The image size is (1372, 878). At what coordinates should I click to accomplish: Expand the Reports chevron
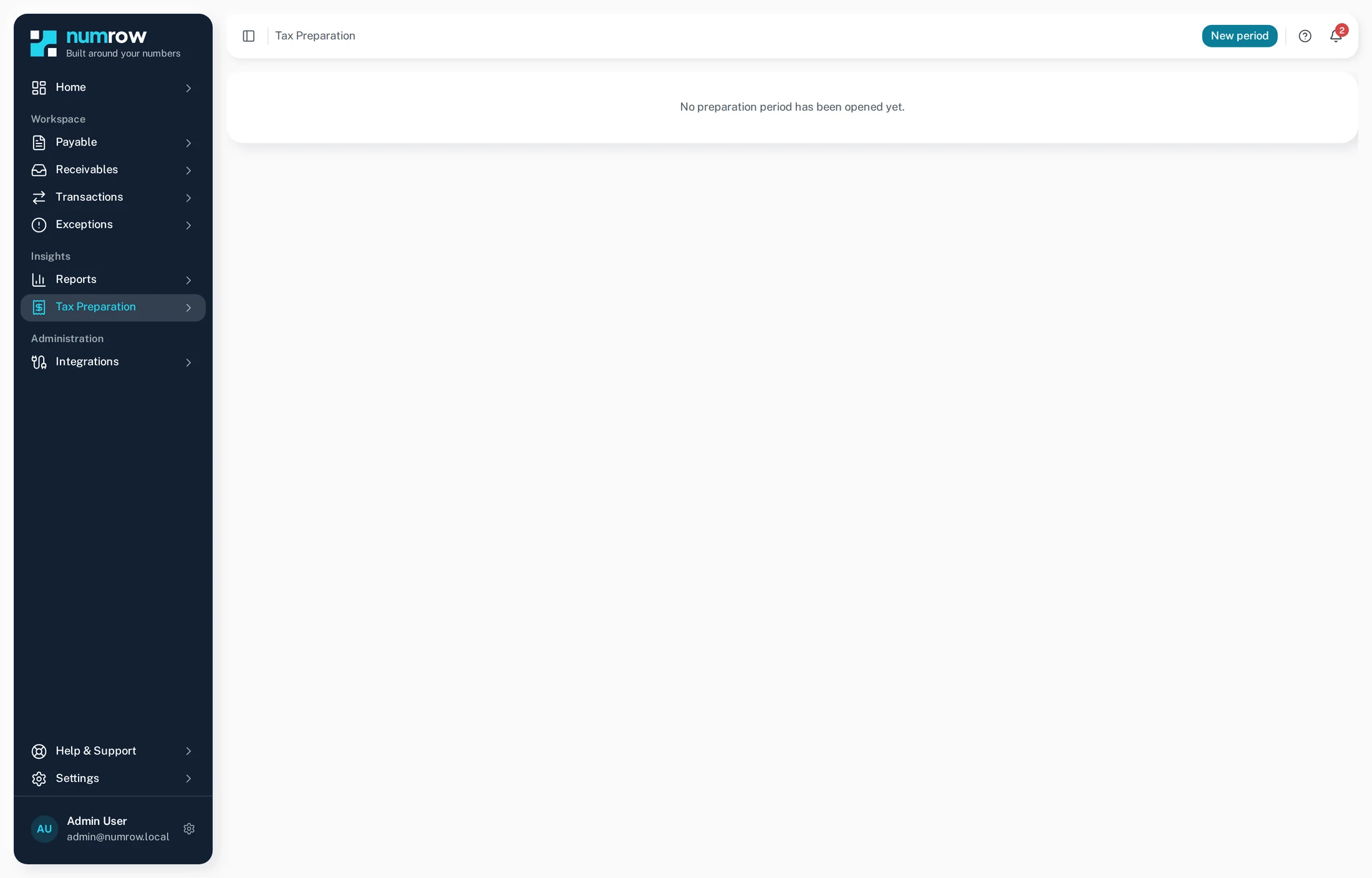(x=188, y=280)
